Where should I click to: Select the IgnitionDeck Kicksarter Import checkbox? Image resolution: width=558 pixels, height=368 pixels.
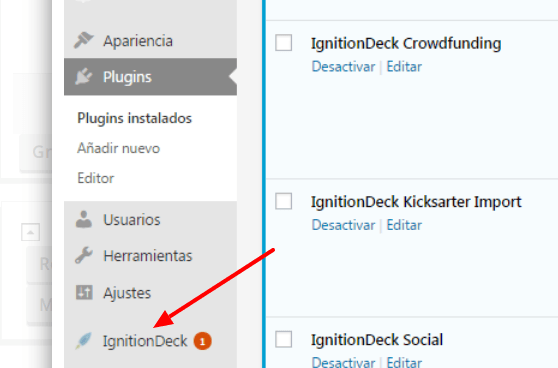tap(284, 201)
